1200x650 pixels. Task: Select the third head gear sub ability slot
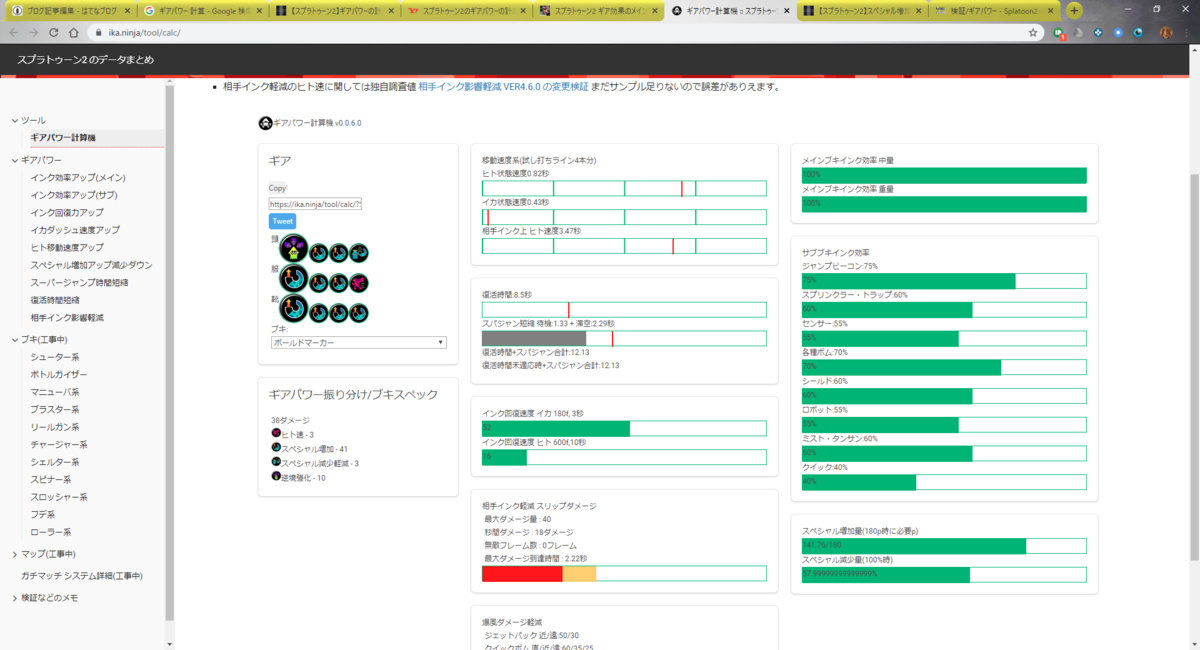point(359,253)
